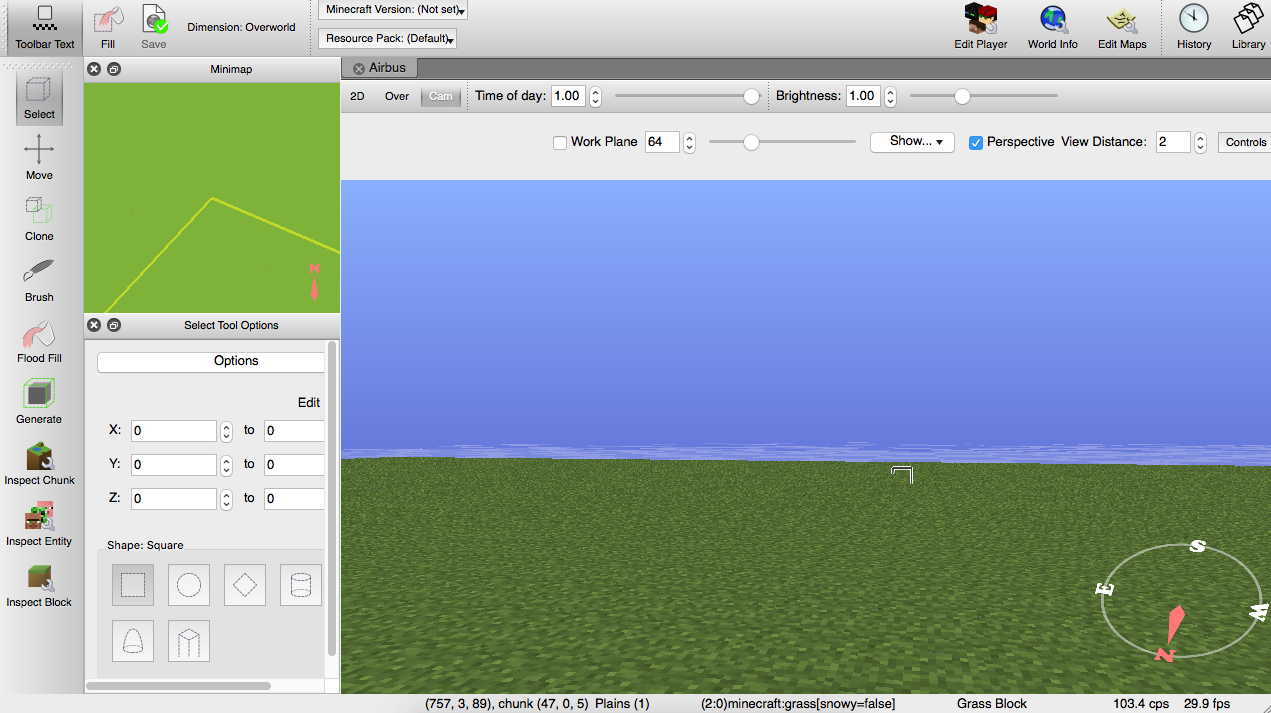Click the View Distance value field
1271x713 pixels.
1173,142
